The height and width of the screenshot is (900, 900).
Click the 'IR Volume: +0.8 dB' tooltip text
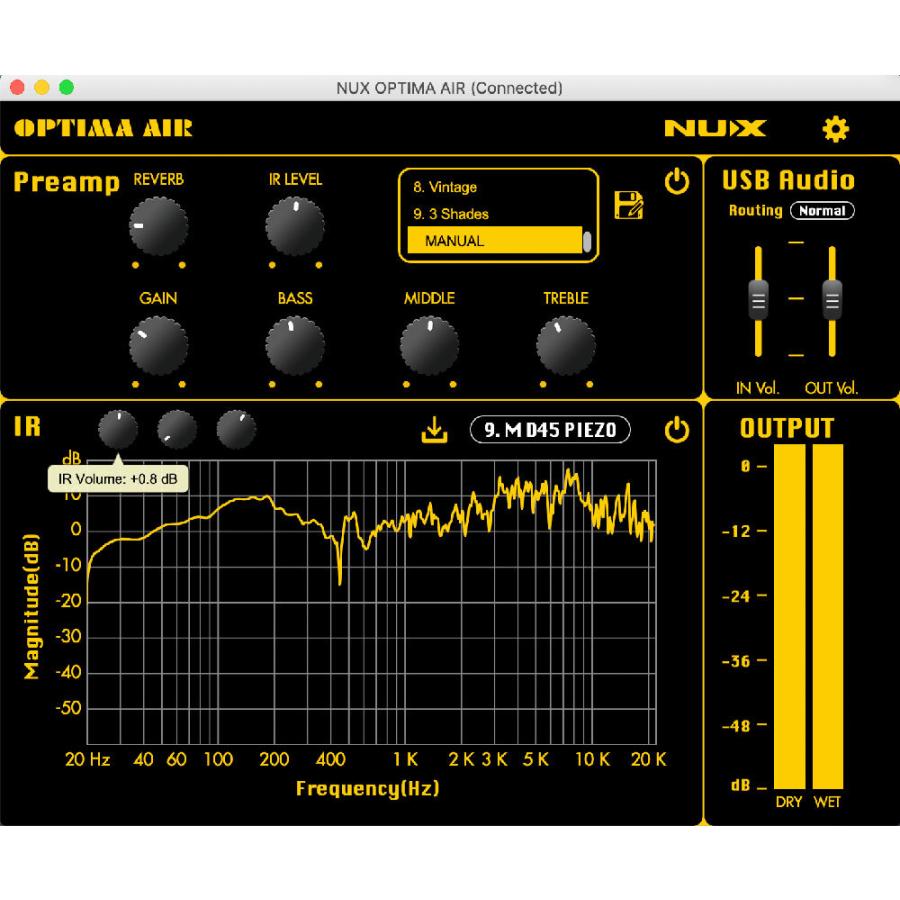coord(118,479)
